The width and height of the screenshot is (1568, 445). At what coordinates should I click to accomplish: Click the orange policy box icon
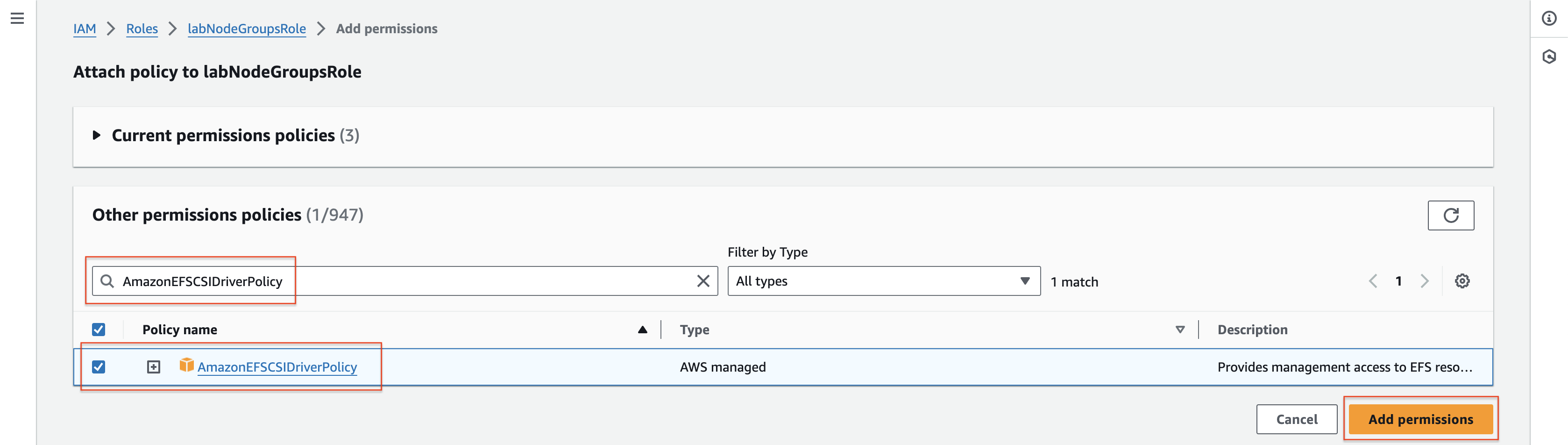point(186,365)
